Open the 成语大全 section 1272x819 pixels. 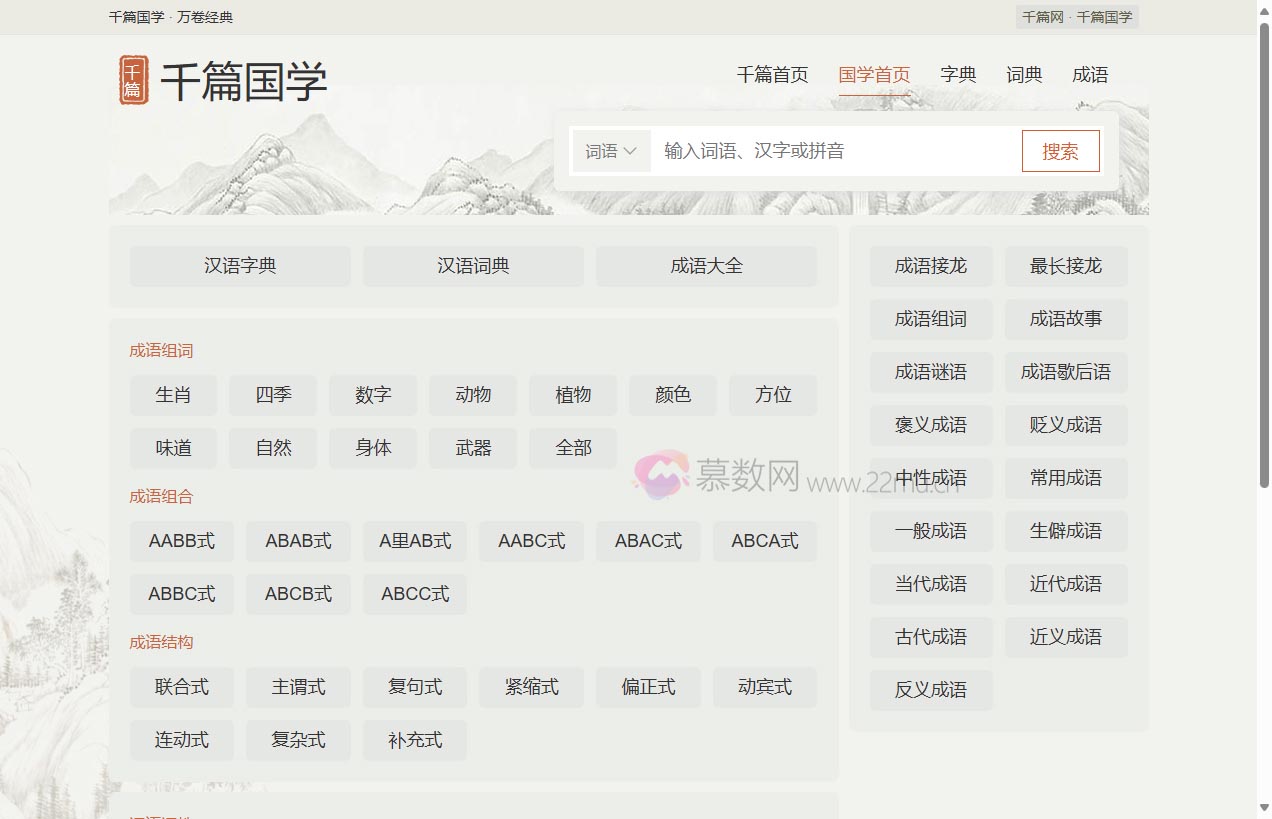coord(706,266)
